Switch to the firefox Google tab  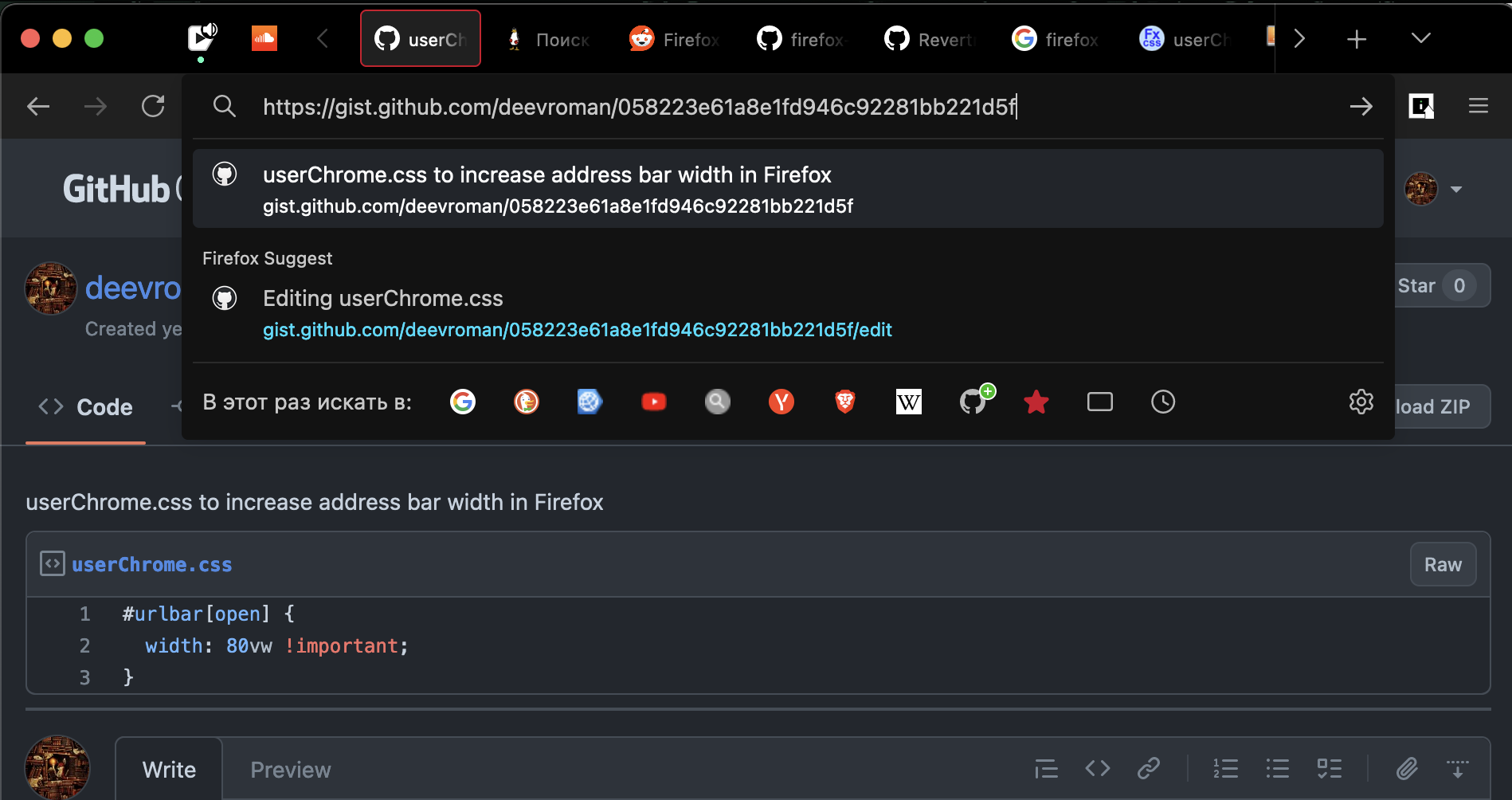pyautogui.click(x=1057, y=38)
